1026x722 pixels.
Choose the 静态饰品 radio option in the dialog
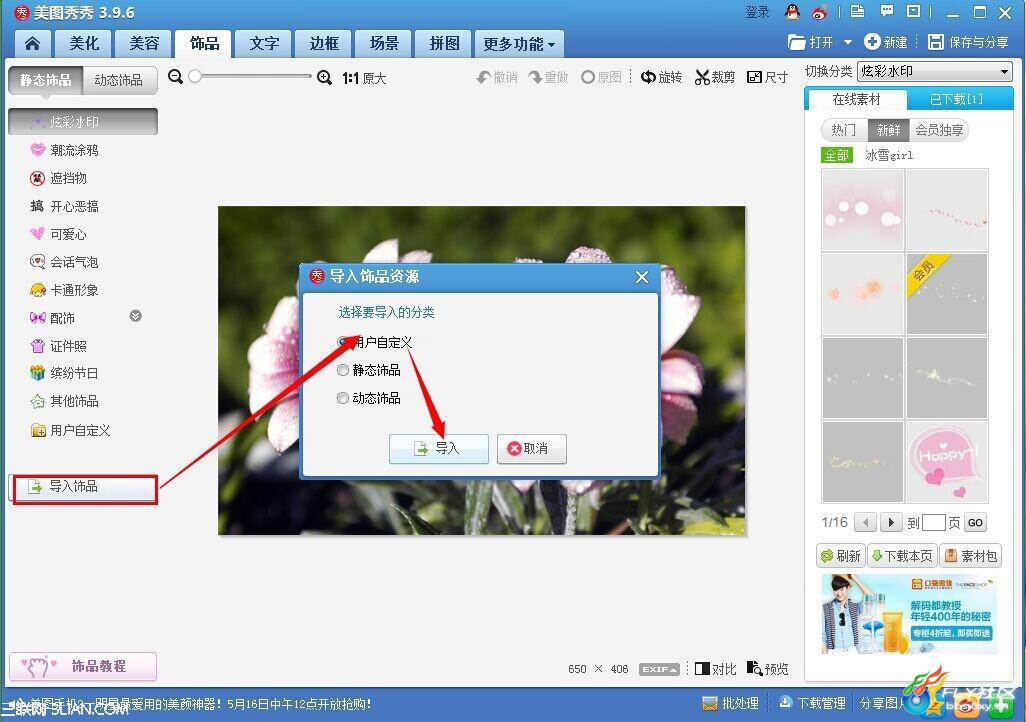click(342, 370)
